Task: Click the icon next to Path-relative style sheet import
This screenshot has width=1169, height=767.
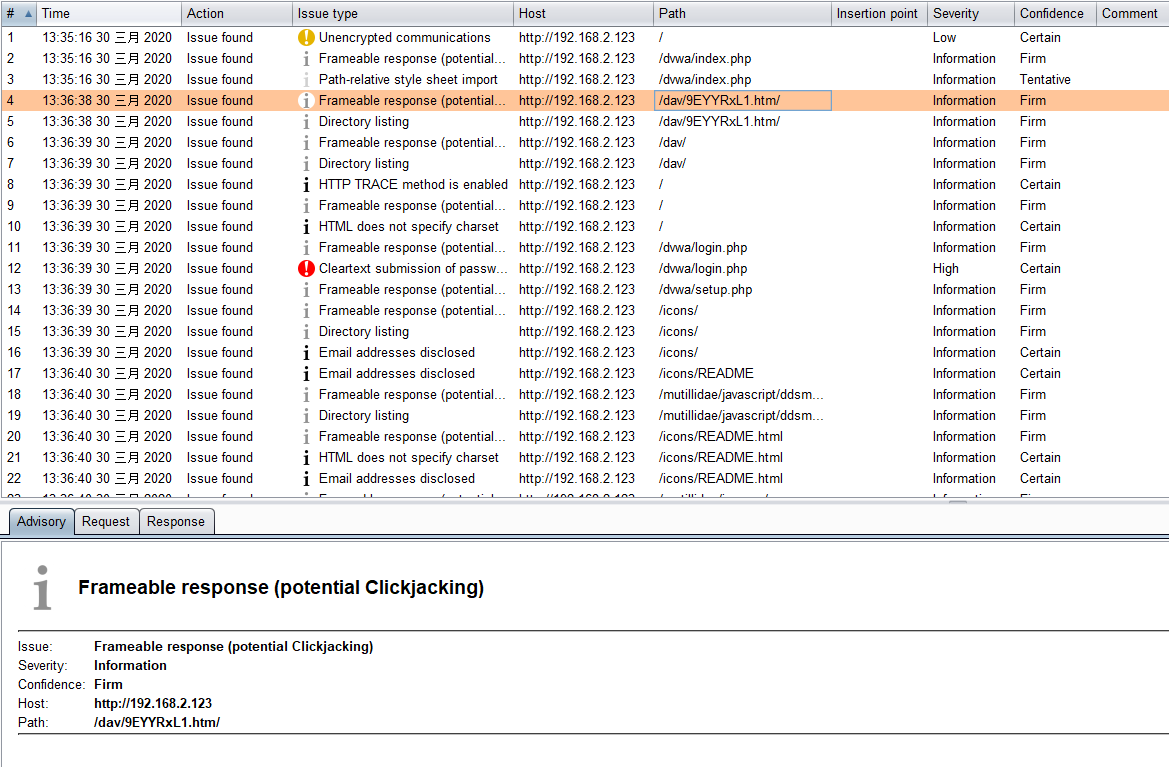Action: [x=306, y=80]
